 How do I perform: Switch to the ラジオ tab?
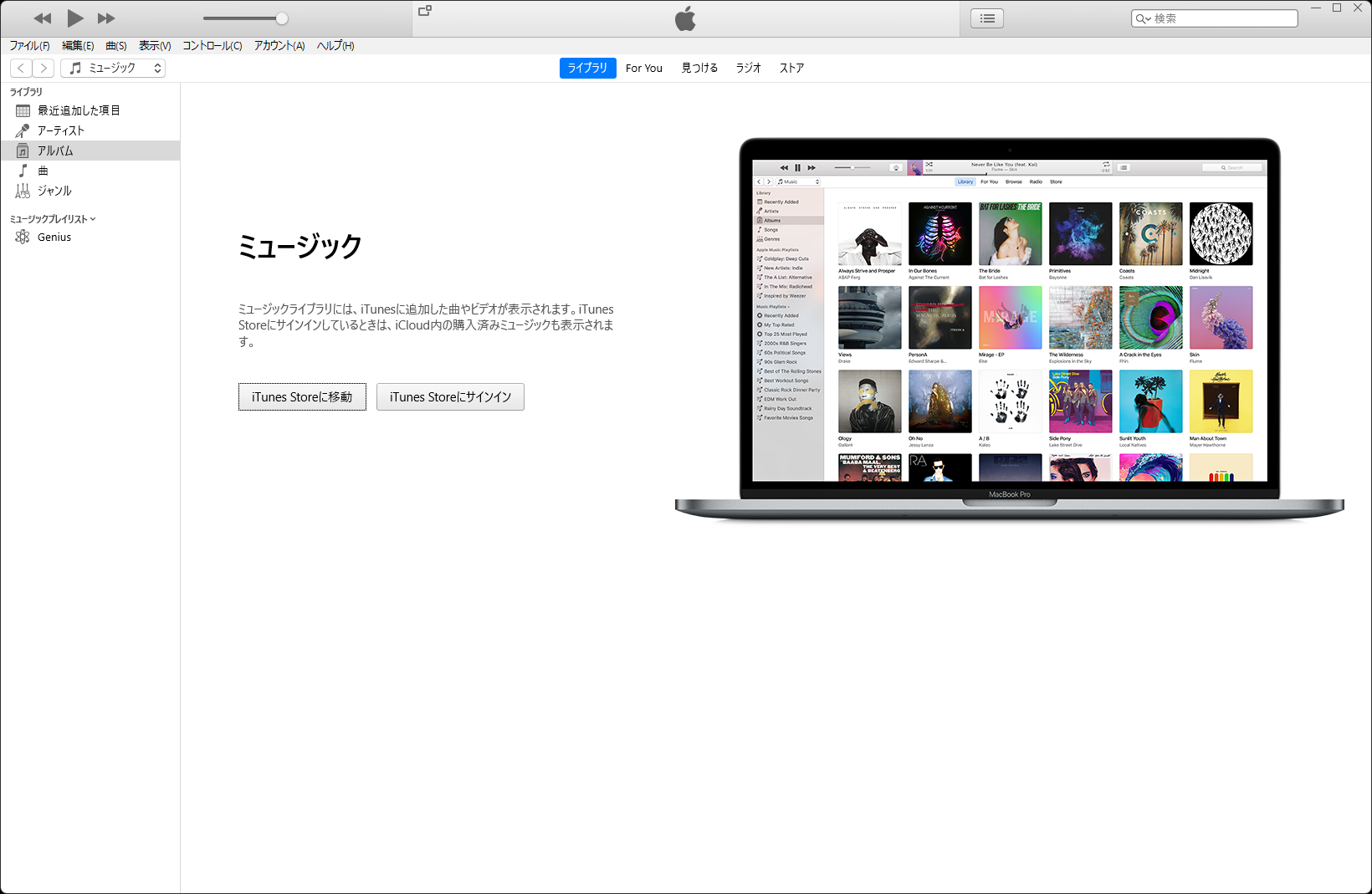click(x=747, y=68)
